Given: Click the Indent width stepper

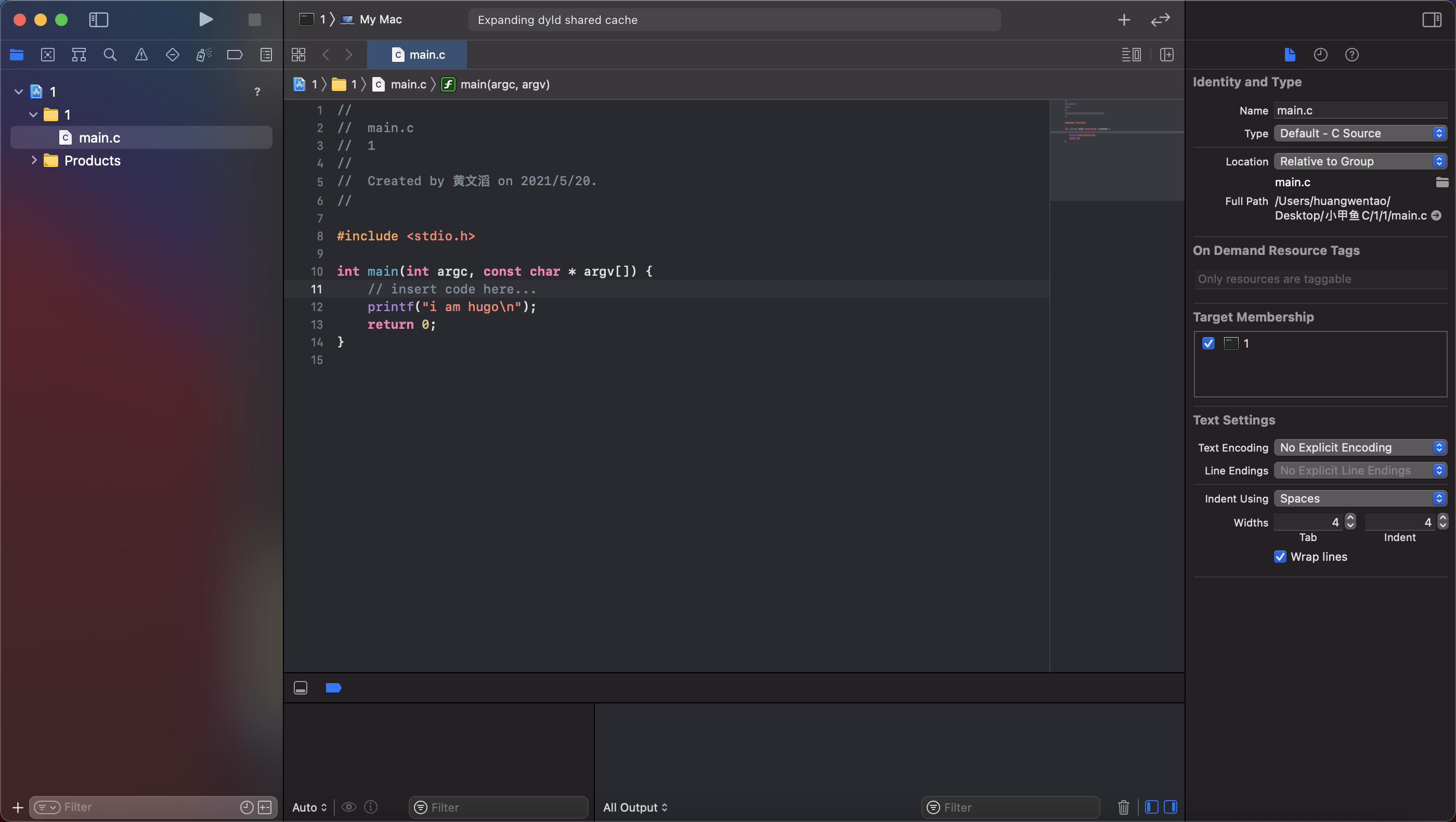Looking at the screenshot, I should tap(1443, 521).
